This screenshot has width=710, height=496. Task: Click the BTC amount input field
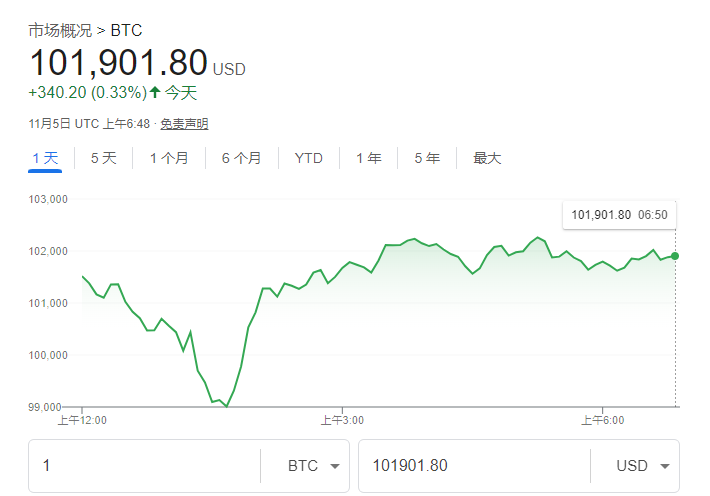pyautogui.click(x=145, y=466)
